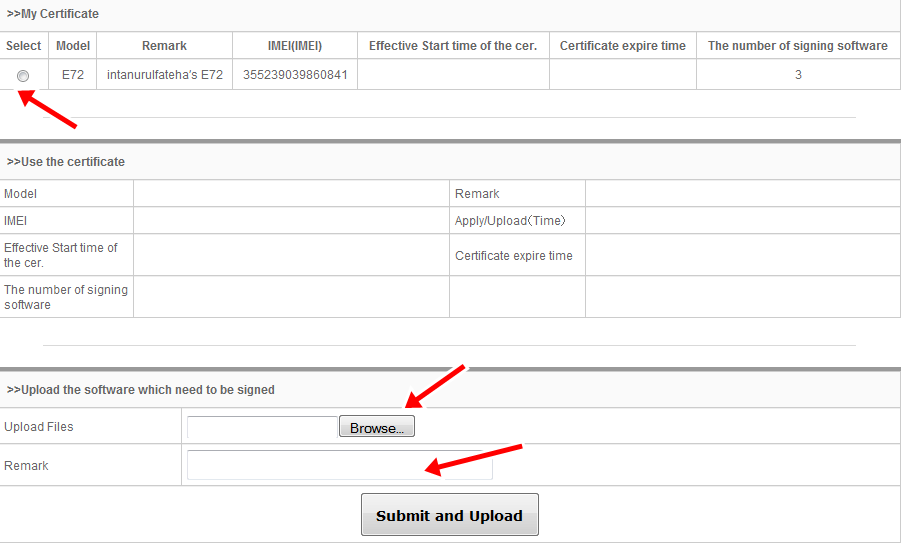Click into the upload Remark text field
The width and height of the screenshot is (910, 544).
click(340, 465)
